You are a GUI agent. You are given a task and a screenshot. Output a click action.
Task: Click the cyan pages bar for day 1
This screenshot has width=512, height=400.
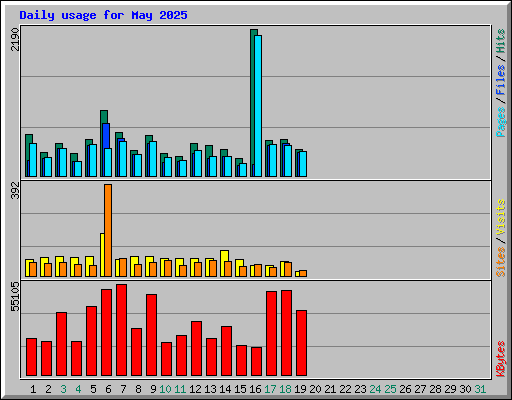point(33,160)
